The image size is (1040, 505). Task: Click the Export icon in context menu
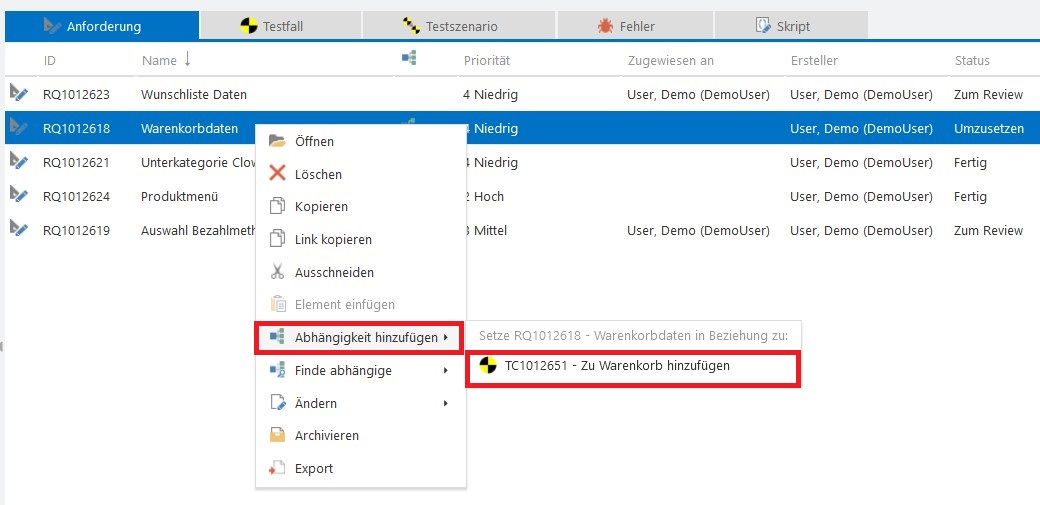[x=277, y=468]
